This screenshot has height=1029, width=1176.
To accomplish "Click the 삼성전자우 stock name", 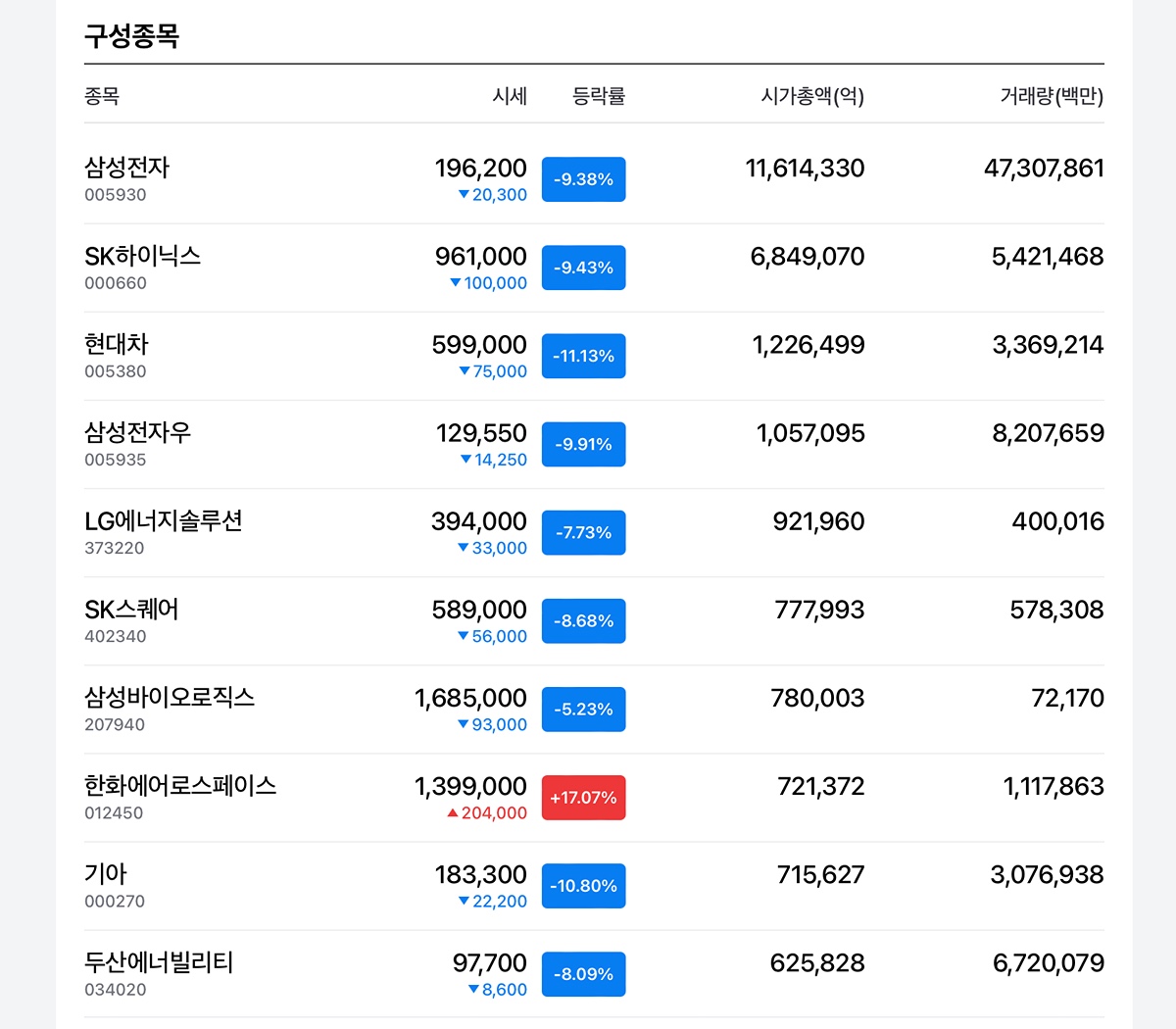I will (x=137, y=433).
